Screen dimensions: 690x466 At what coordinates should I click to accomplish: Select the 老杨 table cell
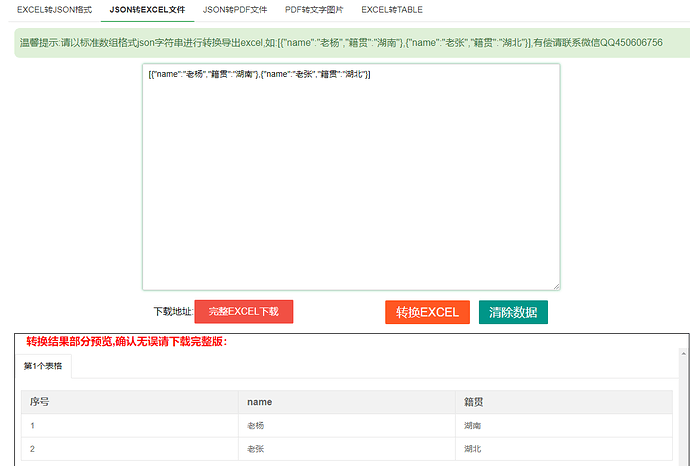tap(347, 426)
